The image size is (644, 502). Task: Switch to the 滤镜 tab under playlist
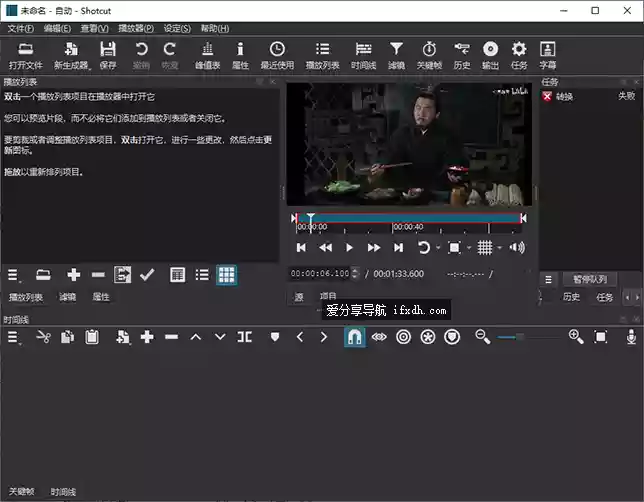point(67,297)
